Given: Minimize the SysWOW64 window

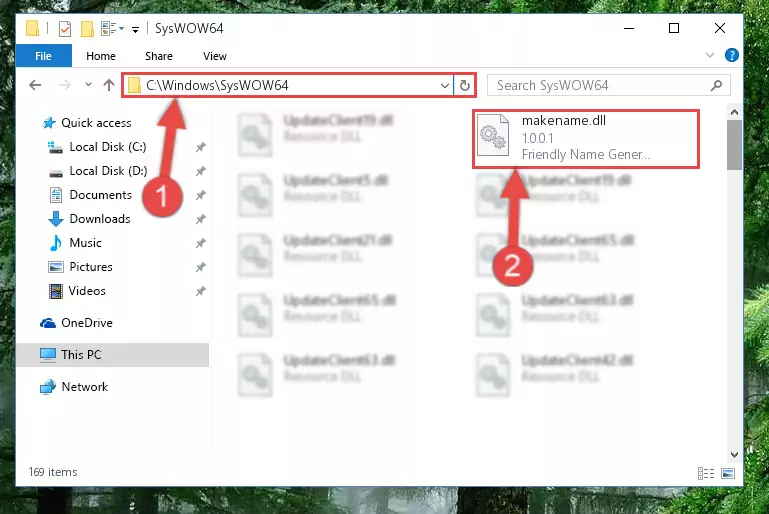Looking at the screenshot, I should click(629, 28).
